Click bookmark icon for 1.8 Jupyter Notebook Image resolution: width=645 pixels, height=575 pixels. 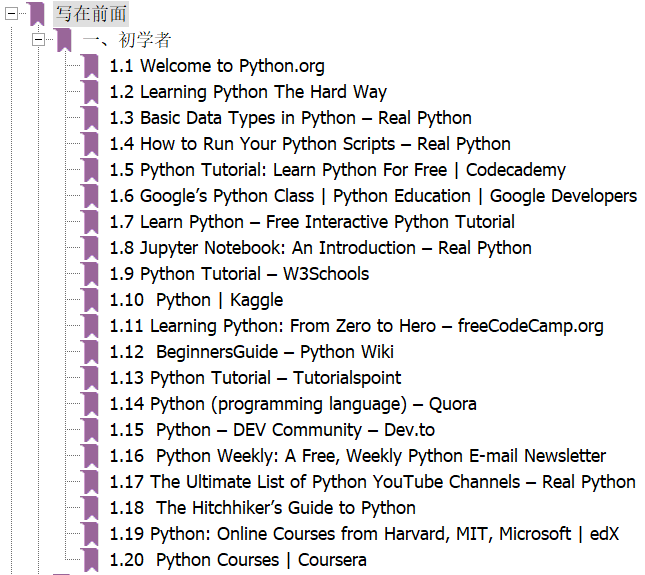point(91,248)
